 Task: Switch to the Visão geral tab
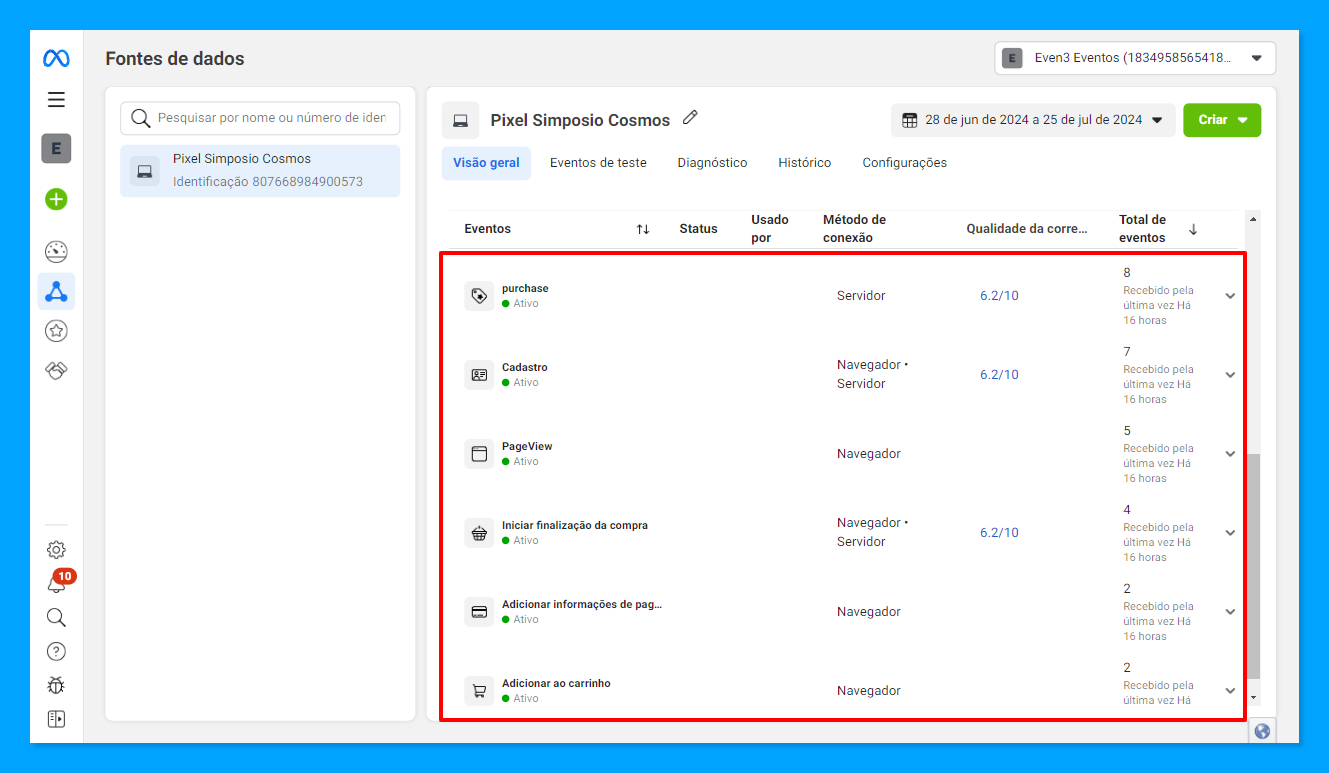(486, 163)
